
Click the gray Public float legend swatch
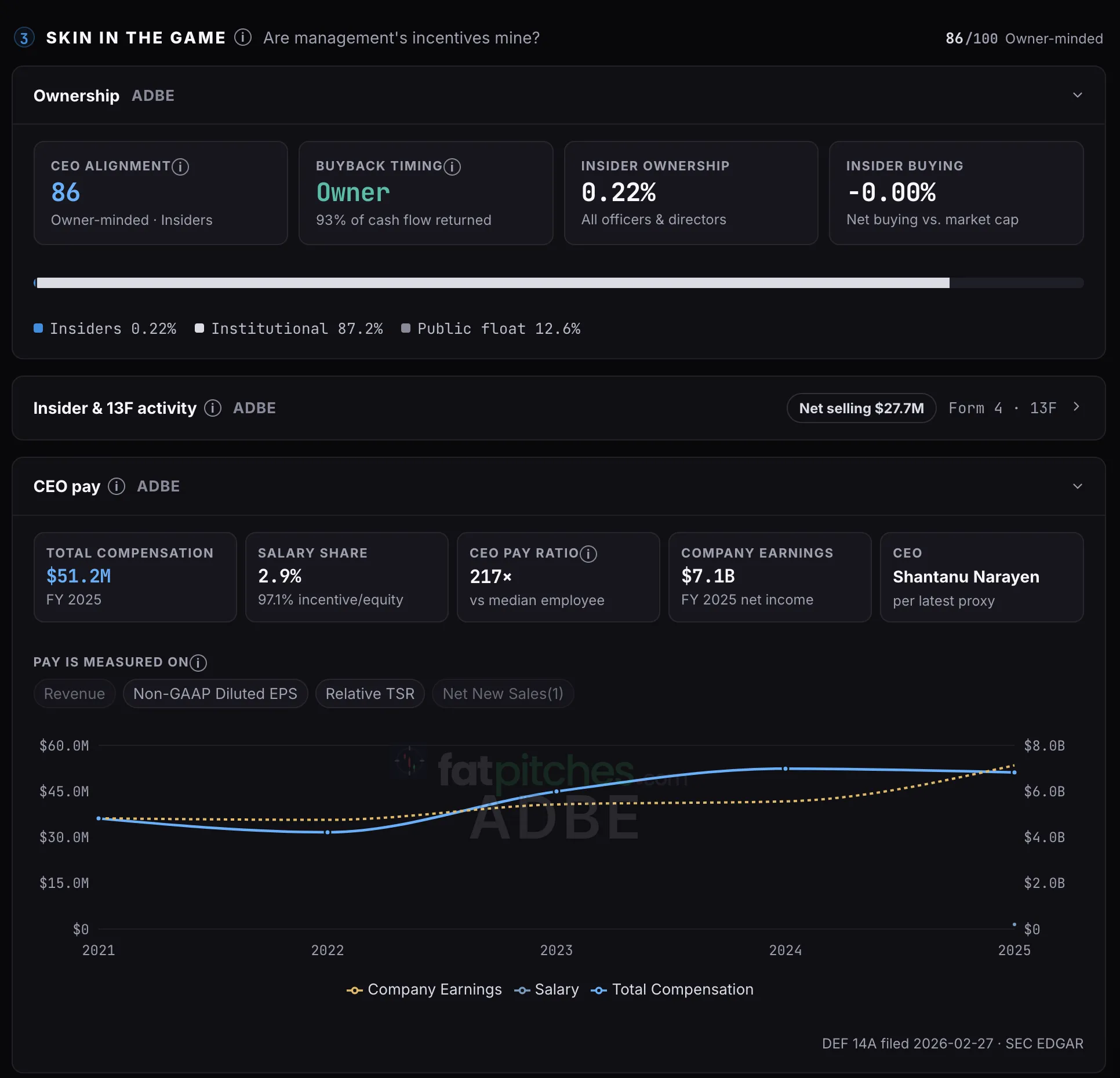pos(406,329)
